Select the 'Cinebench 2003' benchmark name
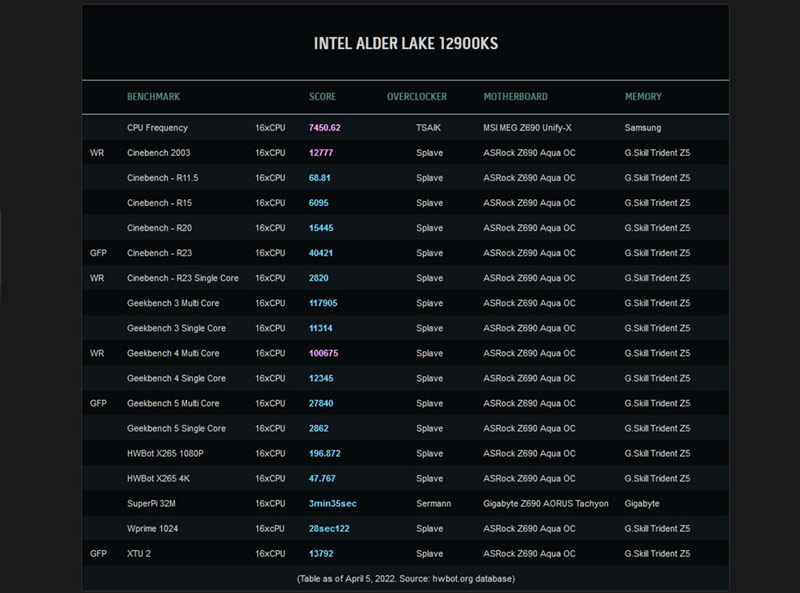This screenshot has height=593, width=800. (x=159, y=153)
